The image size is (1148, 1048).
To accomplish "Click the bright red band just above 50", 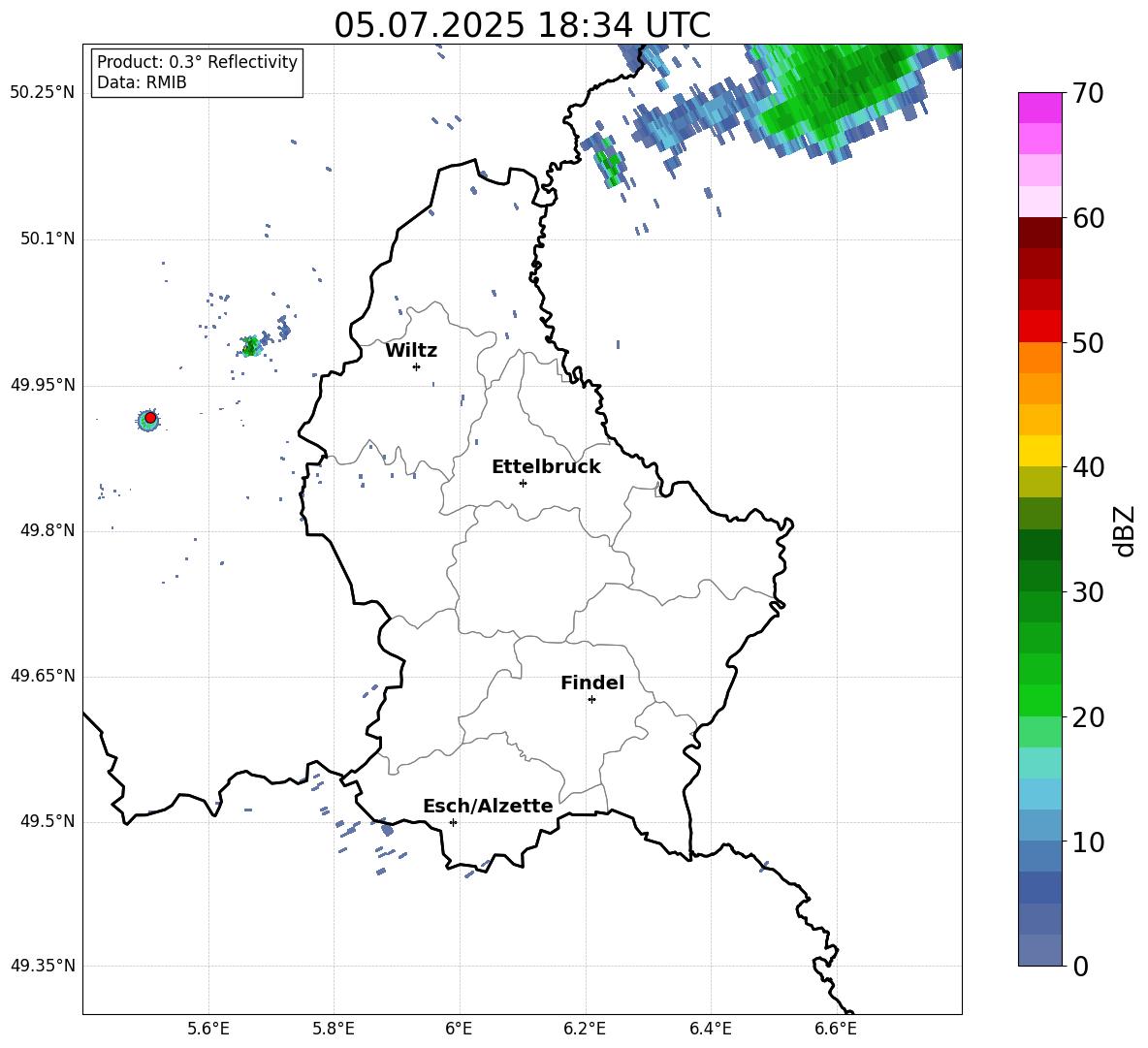I will click(1039, 327).
